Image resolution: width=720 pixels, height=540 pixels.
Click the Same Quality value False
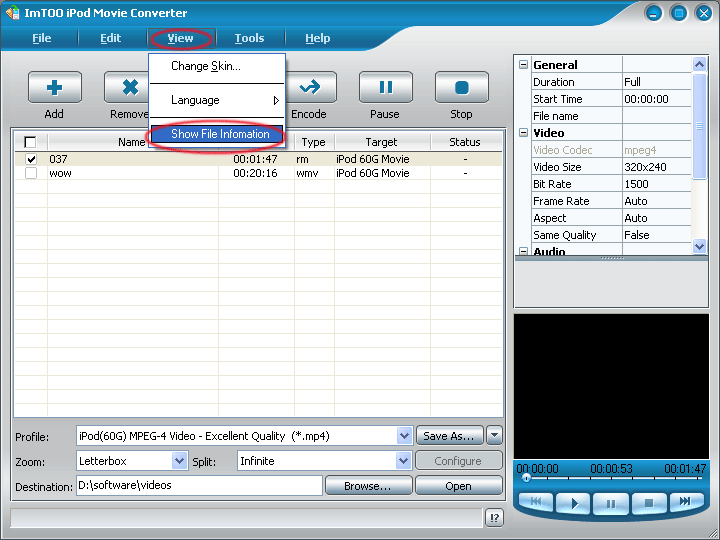636,235
